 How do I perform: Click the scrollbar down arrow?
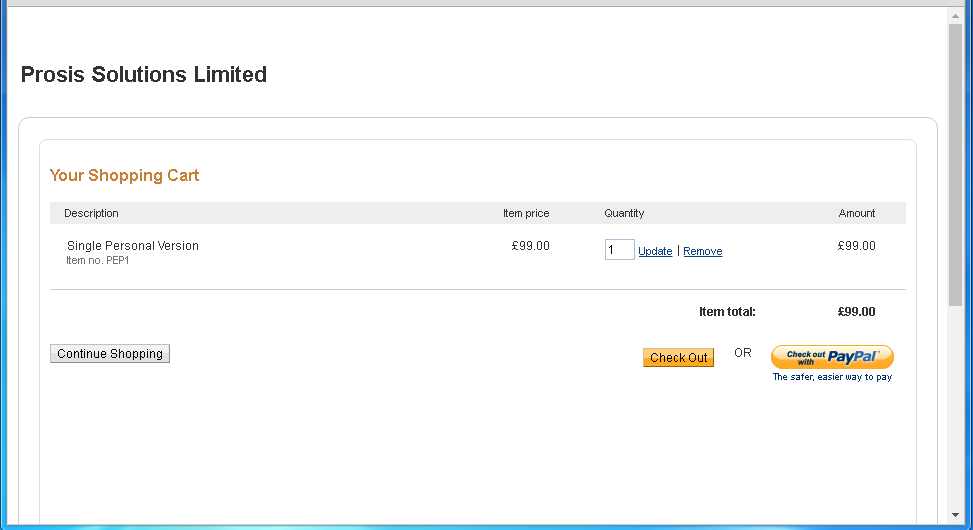tap(955, 515)
